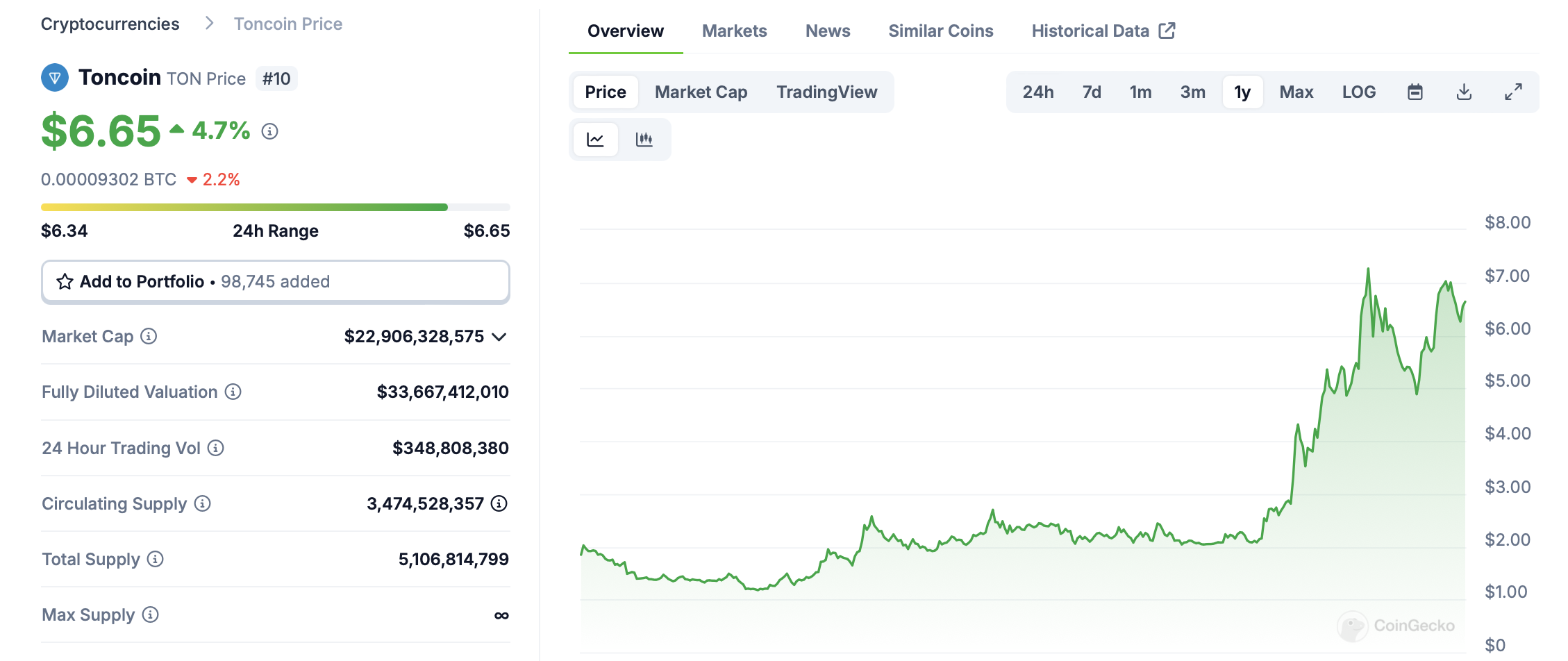This screenshot has width=1568, height=661.
Task: Expand the Market Cap dropdown chevron
Action: (x=499, y=337)
